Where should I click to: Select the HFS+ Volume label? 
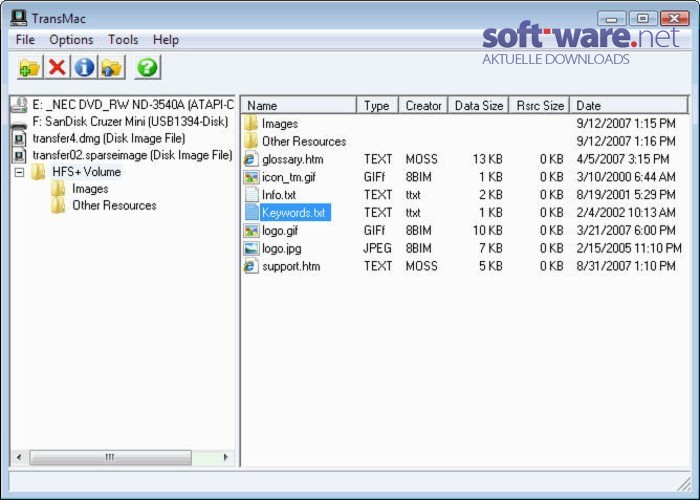(x=87, y=172)
